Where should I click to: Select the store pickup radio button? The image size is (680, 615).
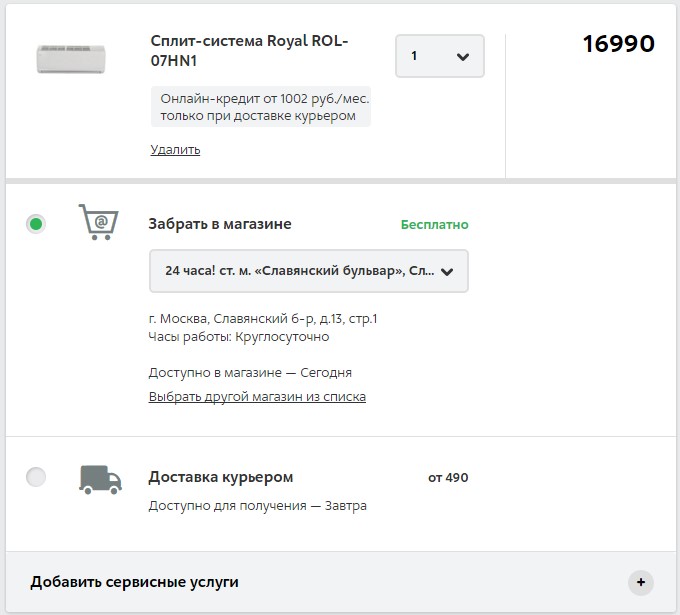36,224
